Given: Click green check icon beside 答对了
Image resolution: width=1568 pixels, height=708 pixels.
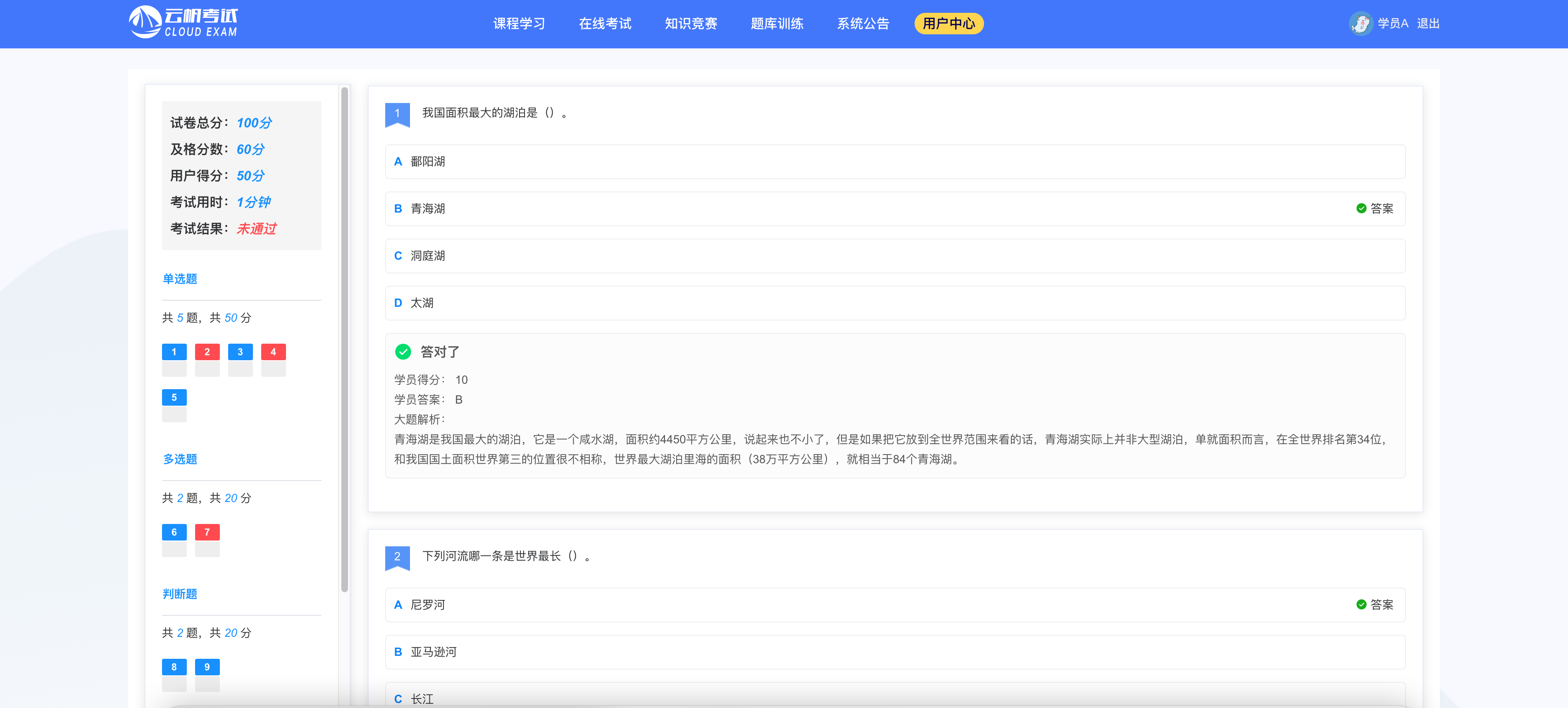Looking at the screenshot, I should [x=403, y=352].
